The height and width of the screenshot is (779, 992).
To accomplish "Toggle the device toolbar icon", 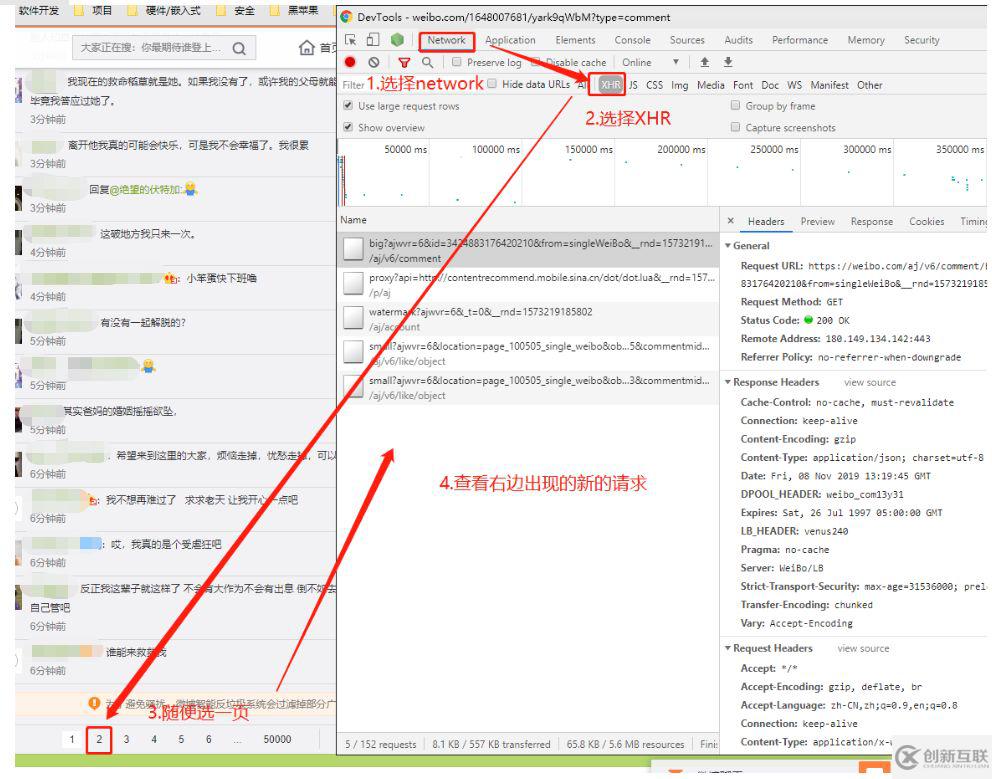I will coord(372,40).
